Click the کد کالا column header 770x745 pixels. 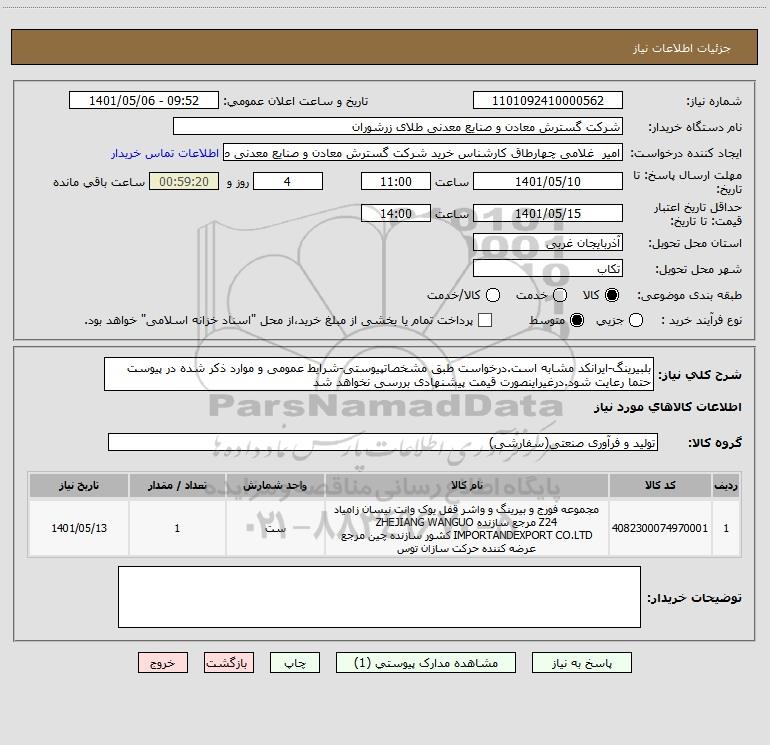tap(660, 485)
